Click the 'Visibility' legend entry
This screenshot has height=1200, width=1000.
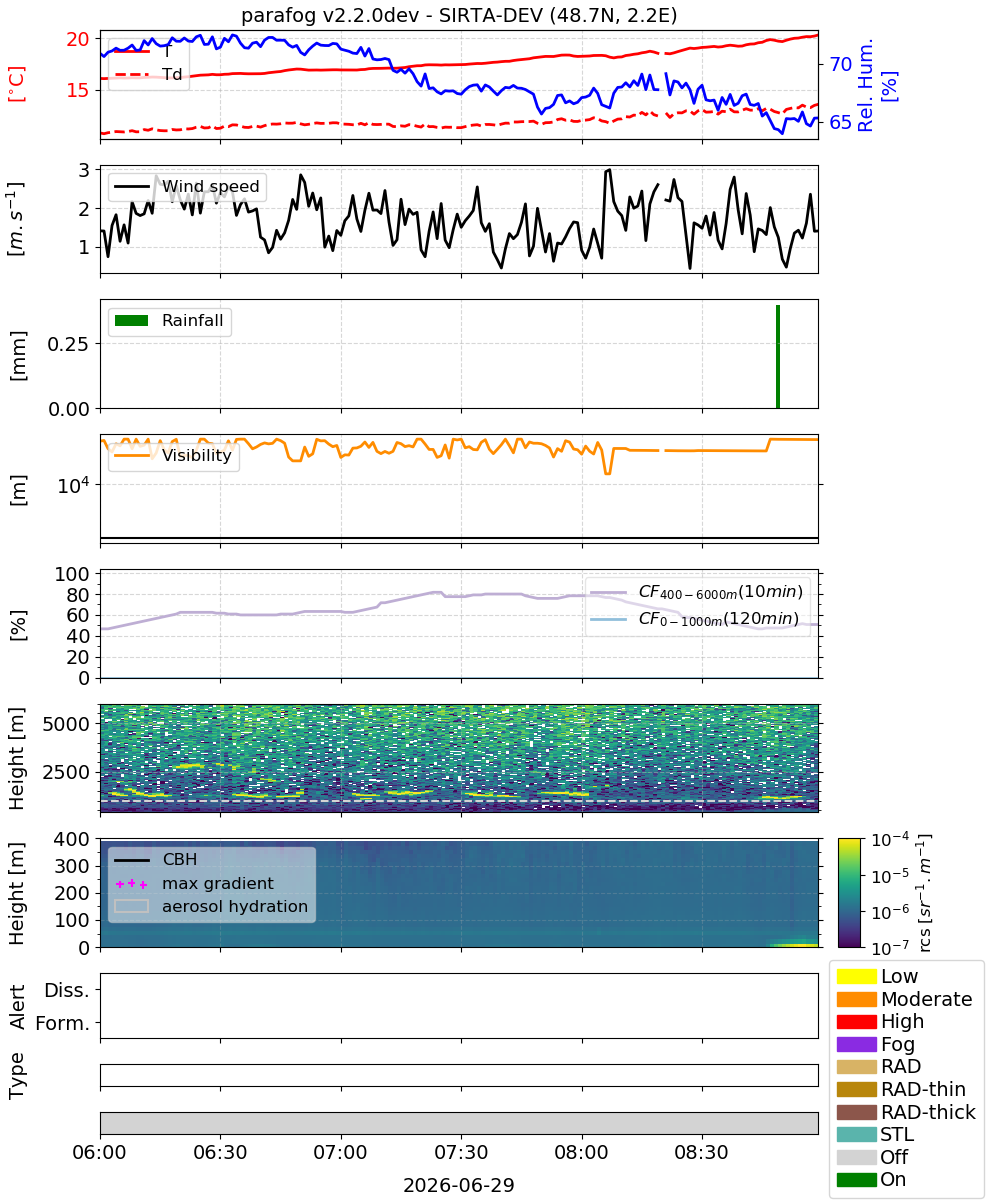(x=174, y=456)
